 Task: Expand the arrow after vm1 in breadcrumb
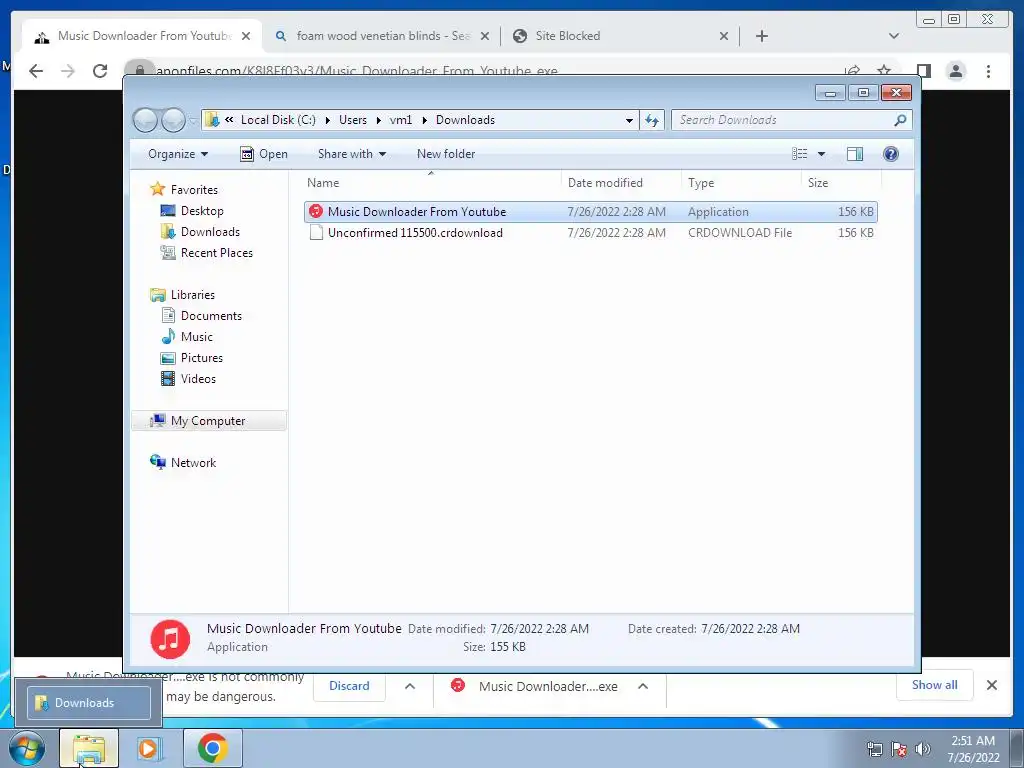coord(424,120)
